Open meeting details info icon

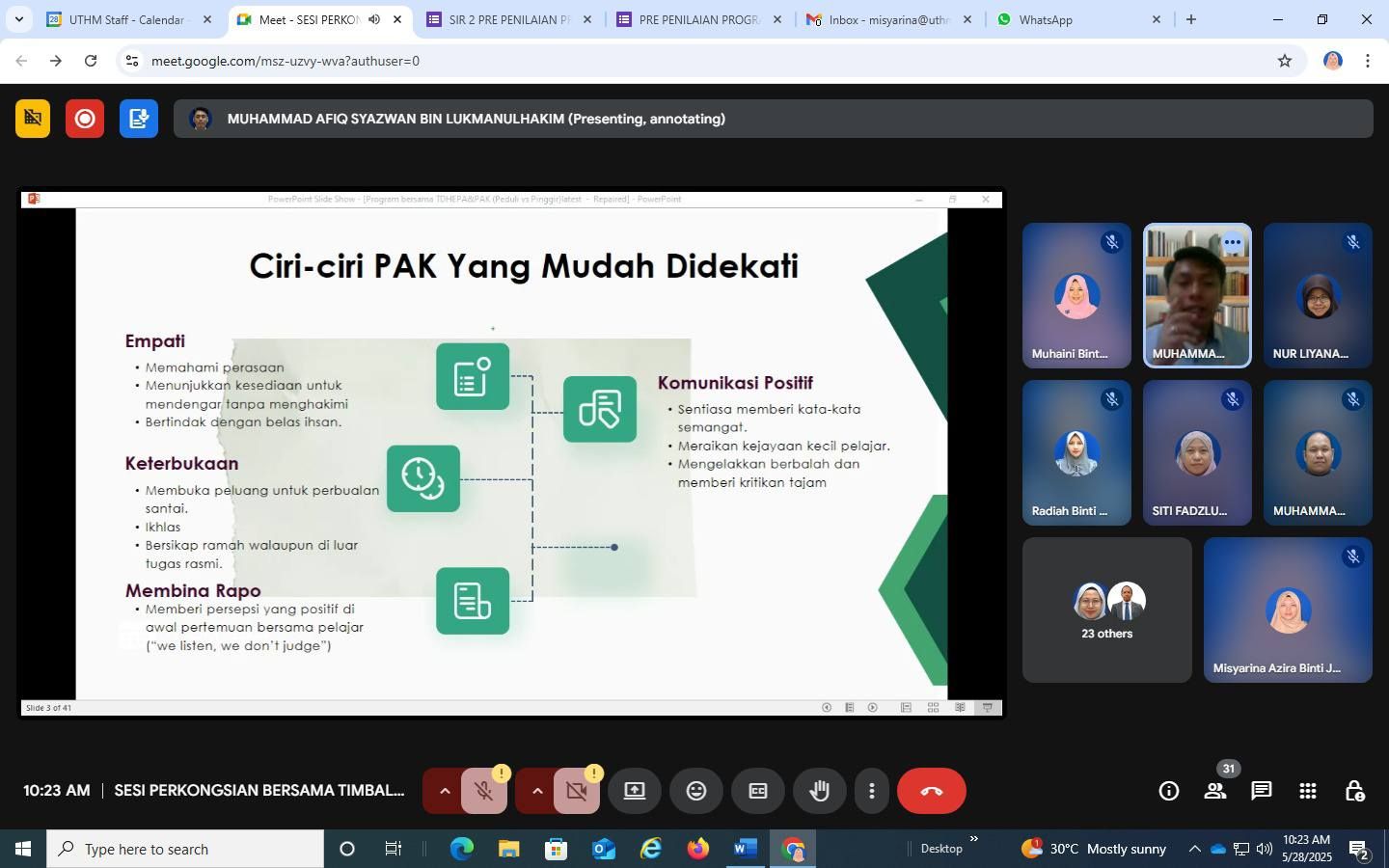[x=1168, y=791]
